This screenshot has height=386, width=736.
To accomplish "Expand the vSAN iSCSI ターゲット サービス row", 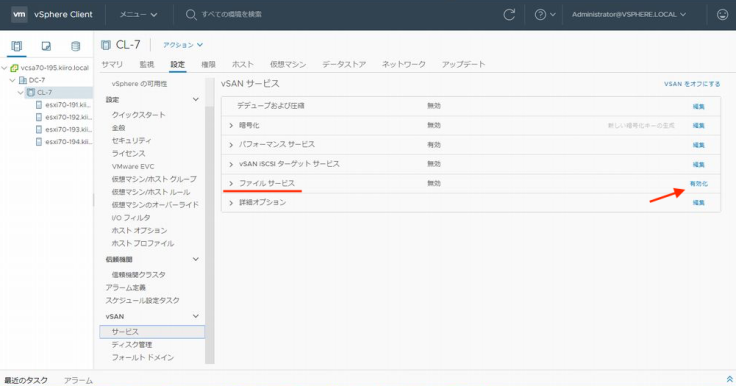I will click(x=231, y=164).
